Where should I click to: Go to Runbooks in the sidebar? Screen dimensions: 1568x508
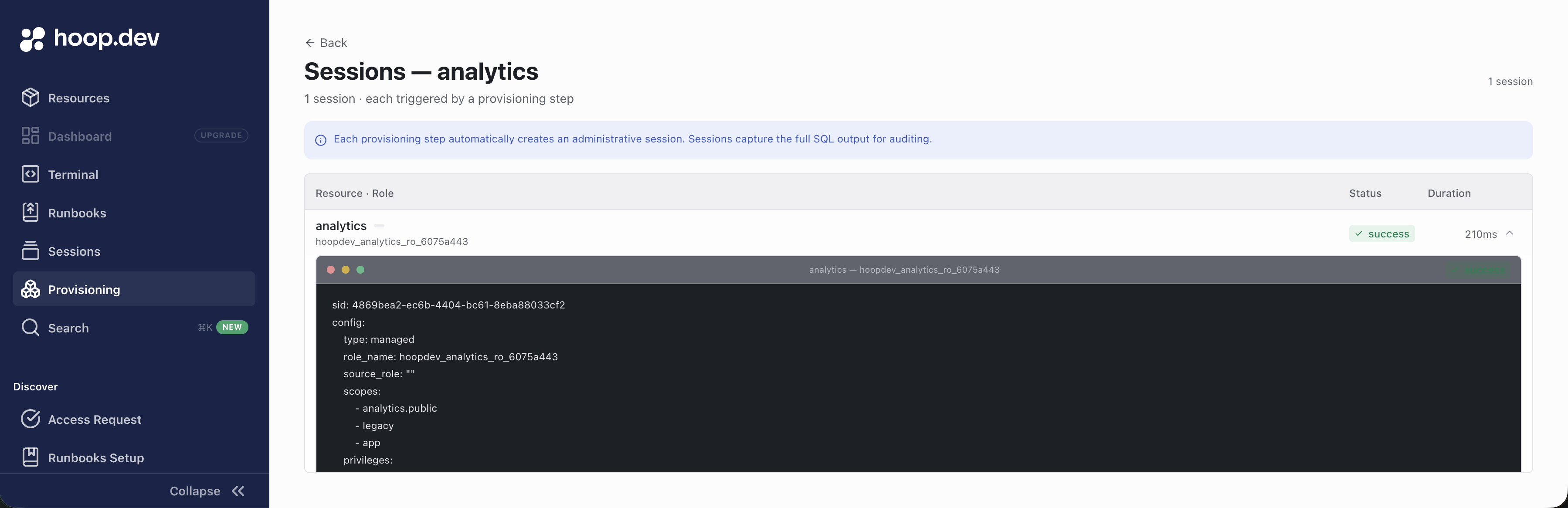134,212
